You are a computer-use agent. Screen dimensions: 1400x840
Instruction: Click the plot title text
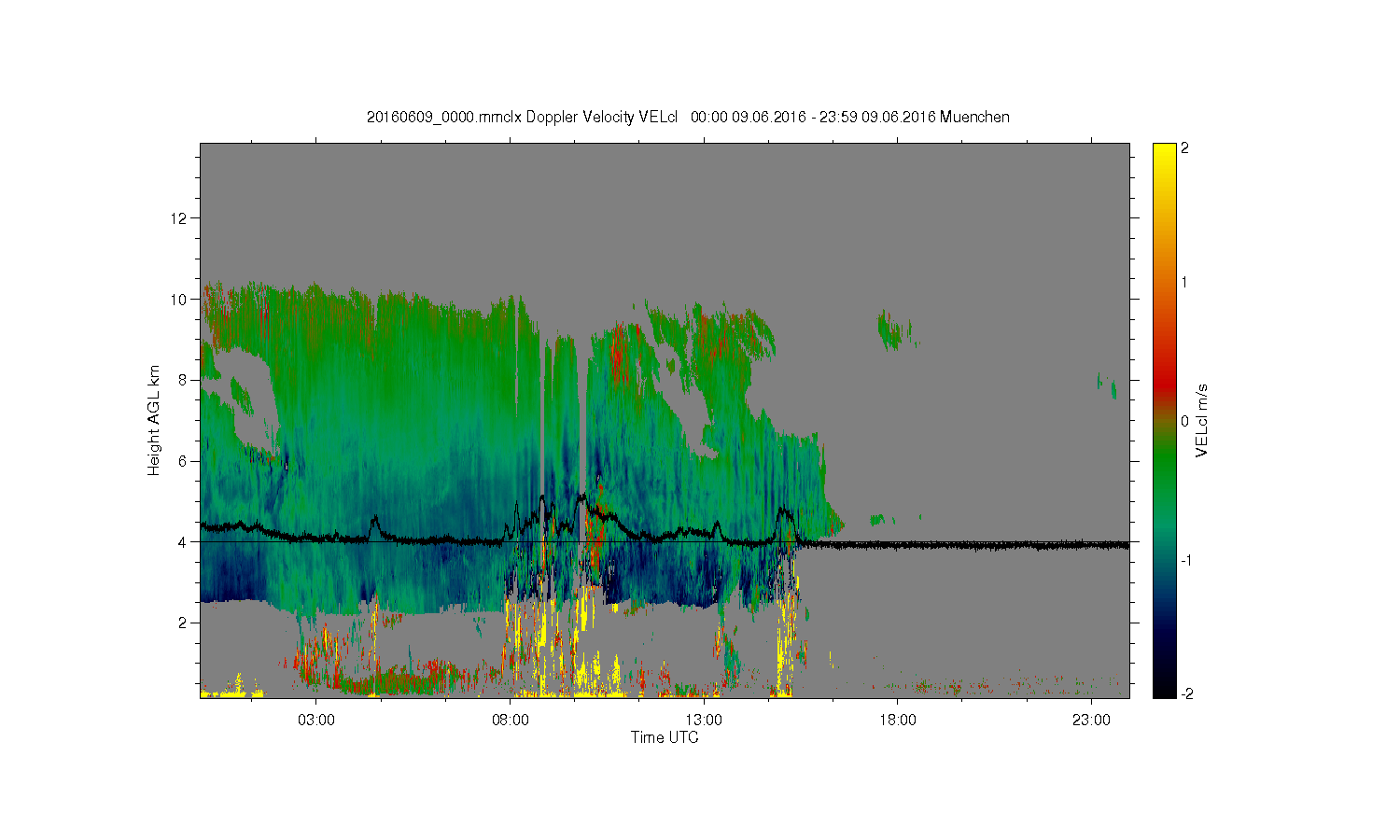click(688, 117)
